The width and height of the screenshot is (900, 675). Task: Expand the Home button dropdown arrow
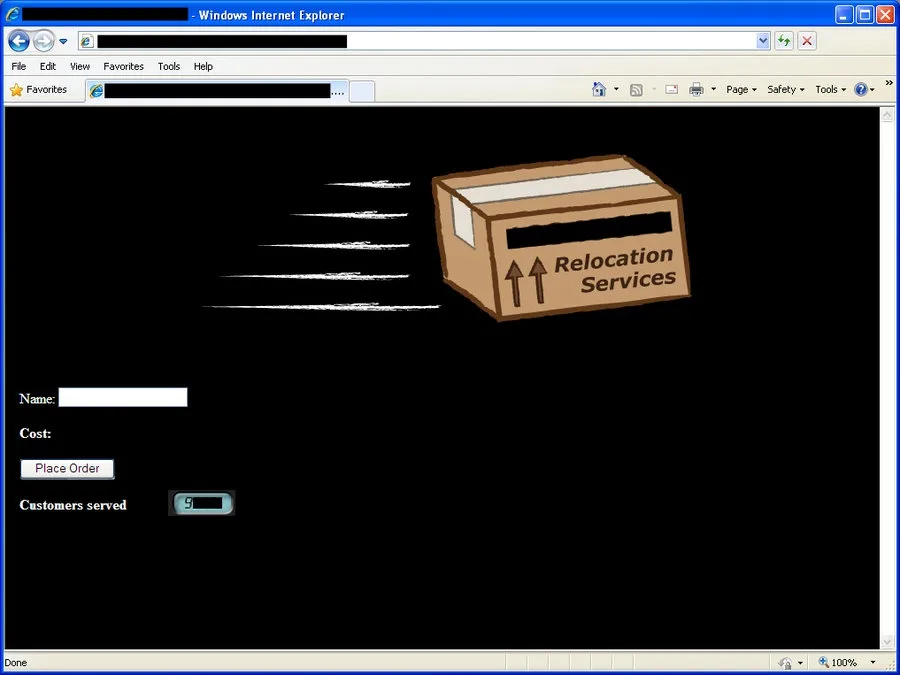616,90
